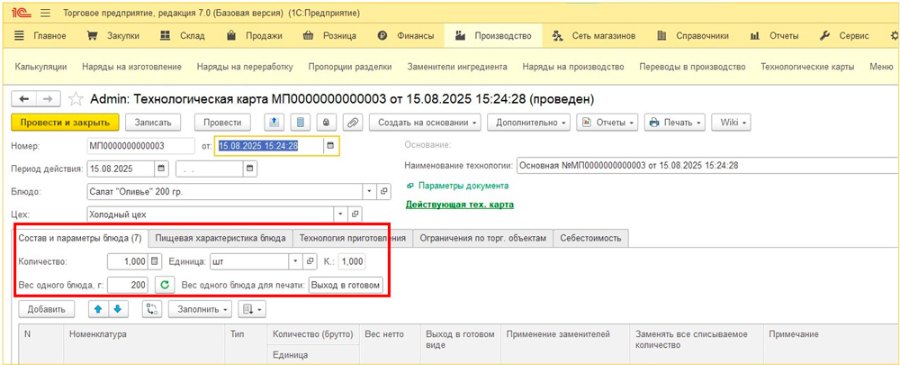This screenshot has height=365, width=900.
Task: Open Пропорции разделки link
Action: point(350,67)
